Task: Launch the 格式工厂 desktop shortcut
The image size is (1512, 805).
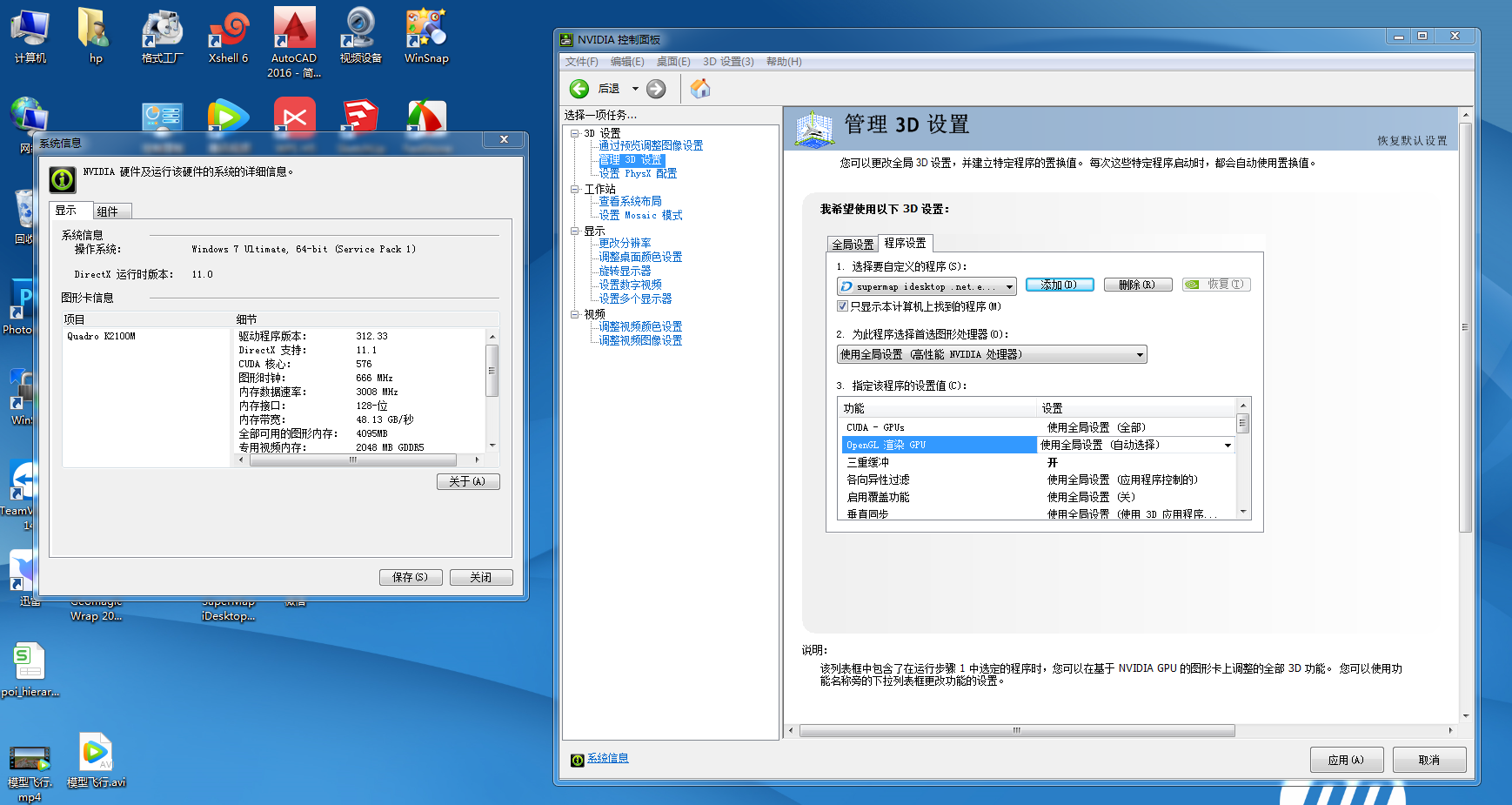Action: [162, 36]
